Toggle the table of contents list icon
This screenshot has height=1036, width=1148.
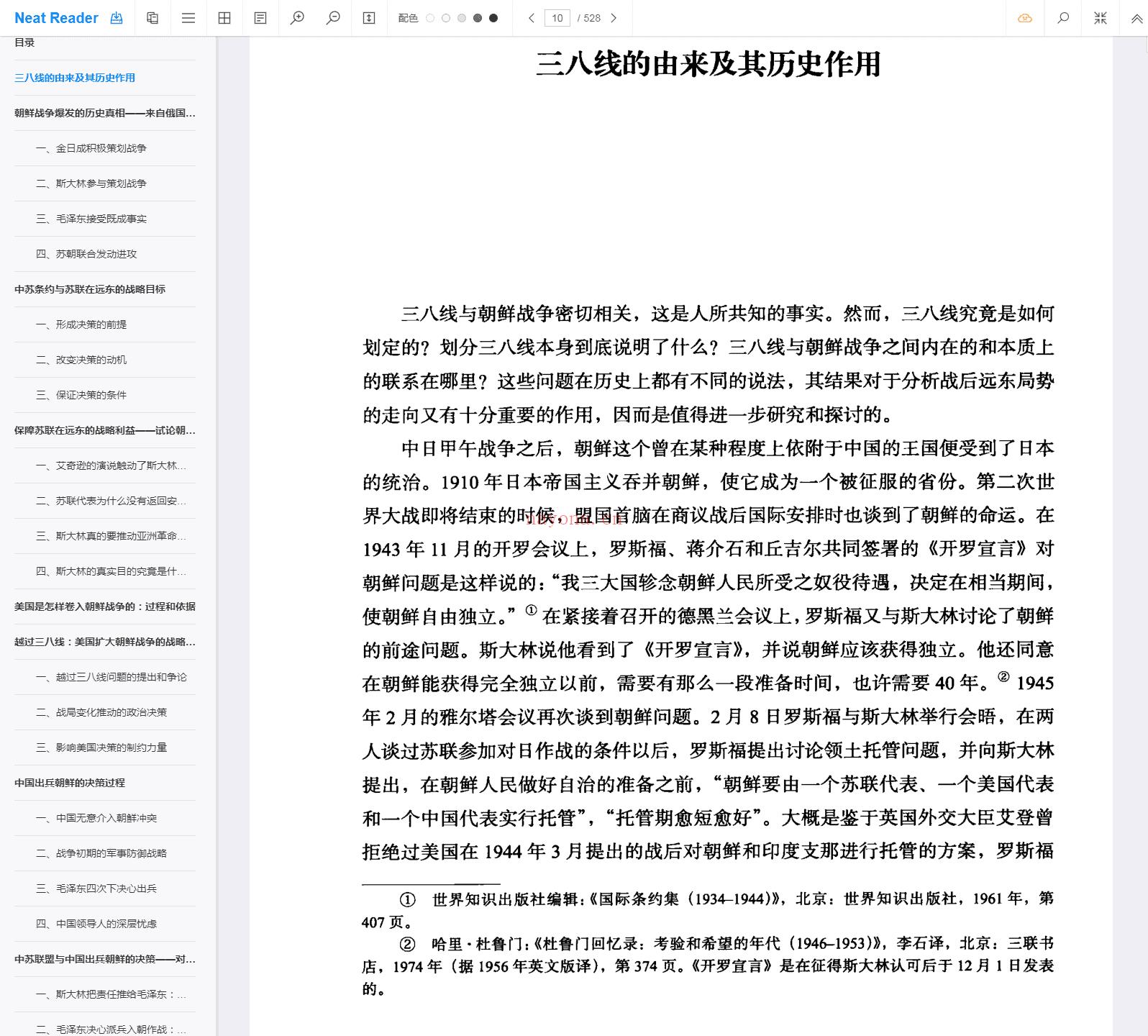(x=188, y=18)
